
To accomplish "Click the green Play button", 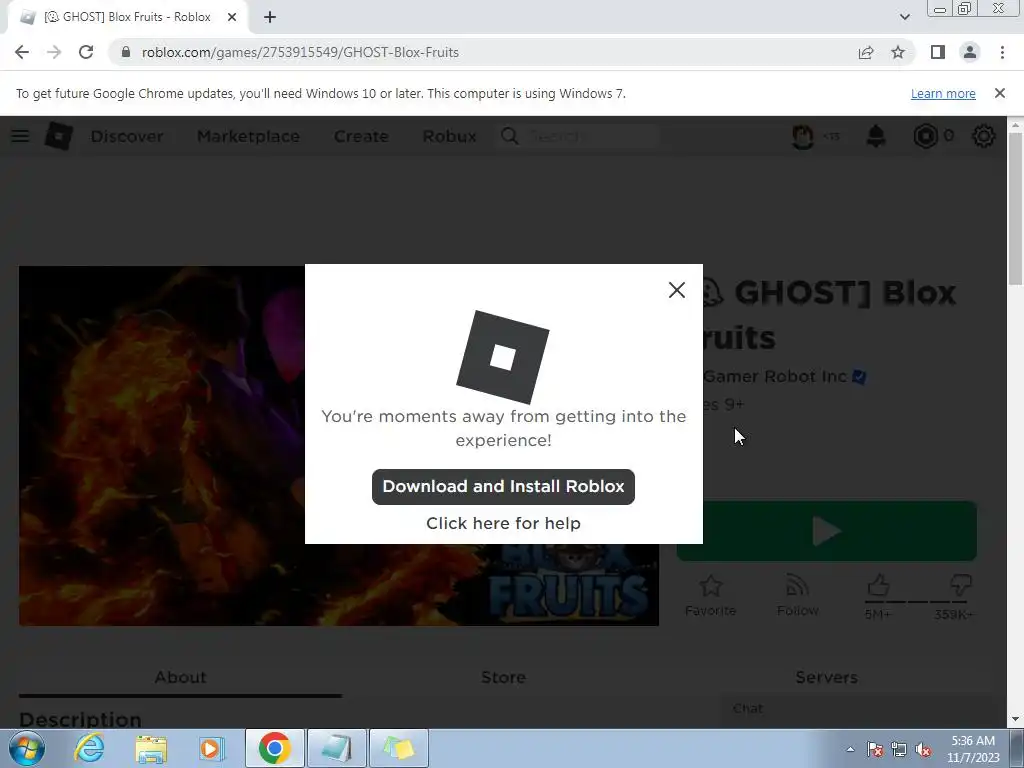I will (x=827, y=531).
